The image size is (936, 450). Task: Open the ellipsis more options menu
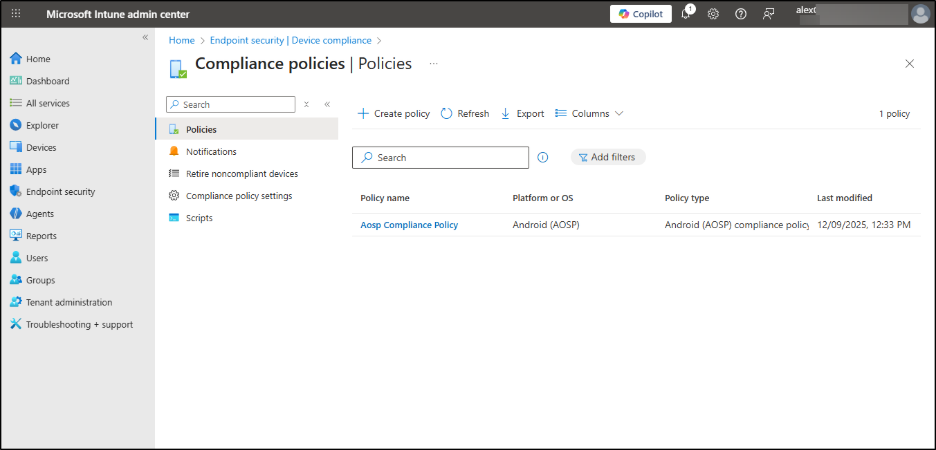click(434, 63)
